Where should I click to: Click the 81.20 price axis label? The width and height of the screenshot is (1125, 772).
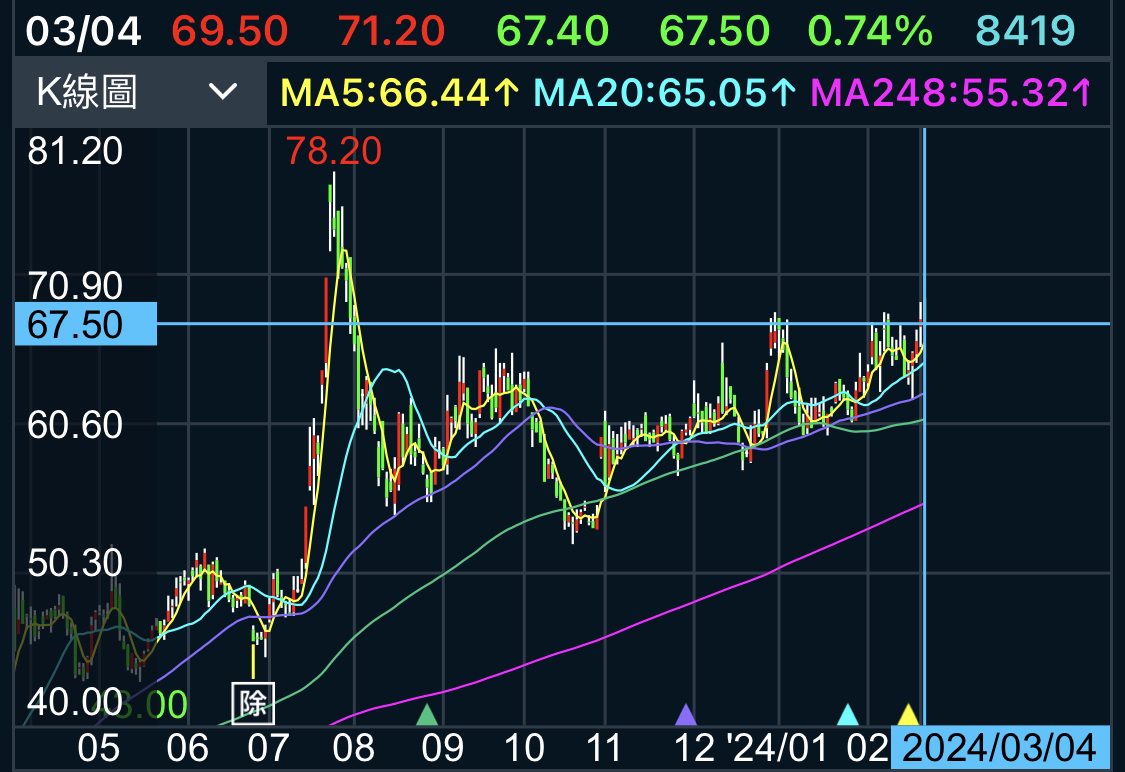point(76,152)
